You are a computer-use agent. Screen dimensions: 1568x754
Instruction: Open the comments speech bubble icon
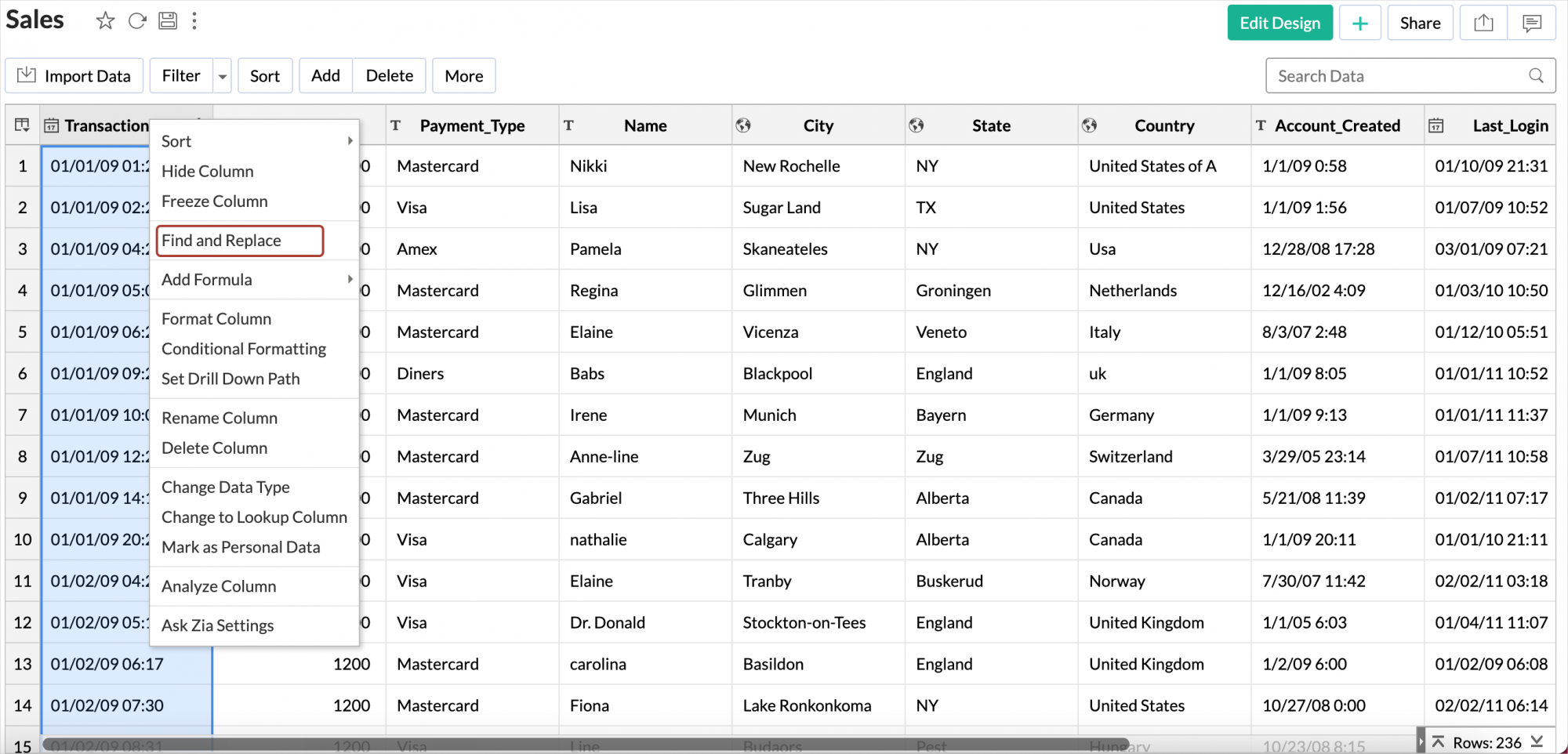(1531, 24)
